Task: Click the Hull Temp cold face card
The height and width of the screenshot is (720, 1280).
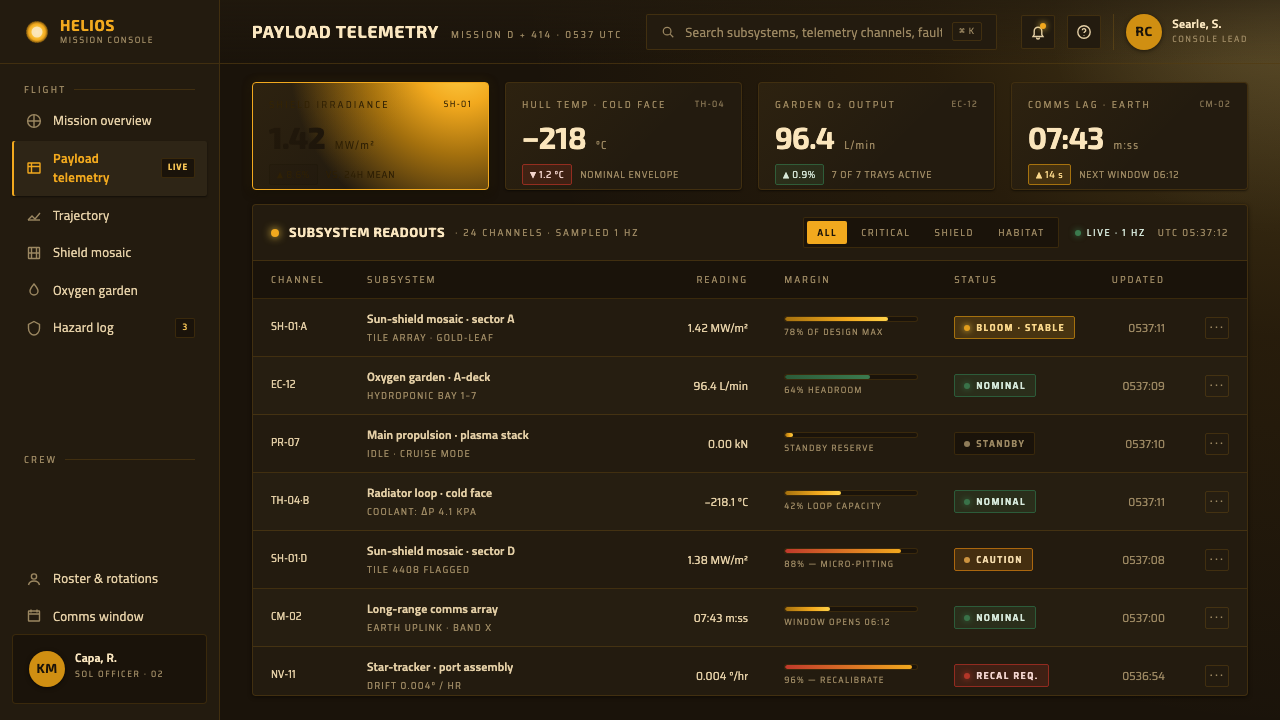Action: click(623, 136)
